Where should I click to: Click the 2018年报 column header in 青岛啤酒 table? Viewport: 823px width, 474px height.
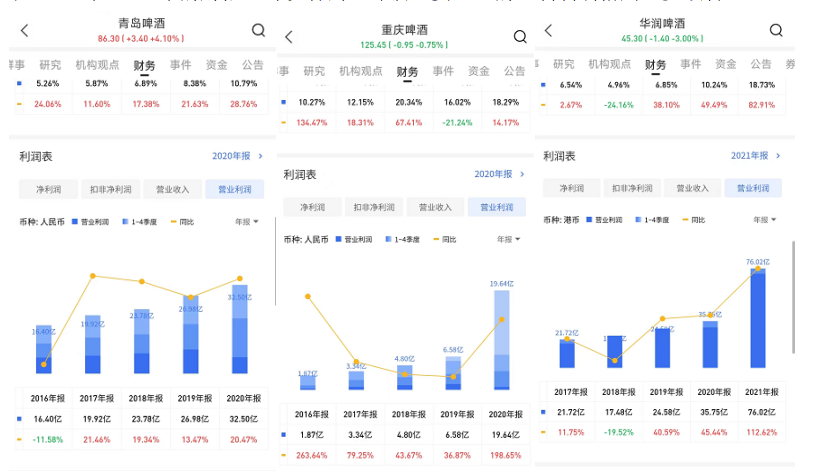click(x=145, y=398)
